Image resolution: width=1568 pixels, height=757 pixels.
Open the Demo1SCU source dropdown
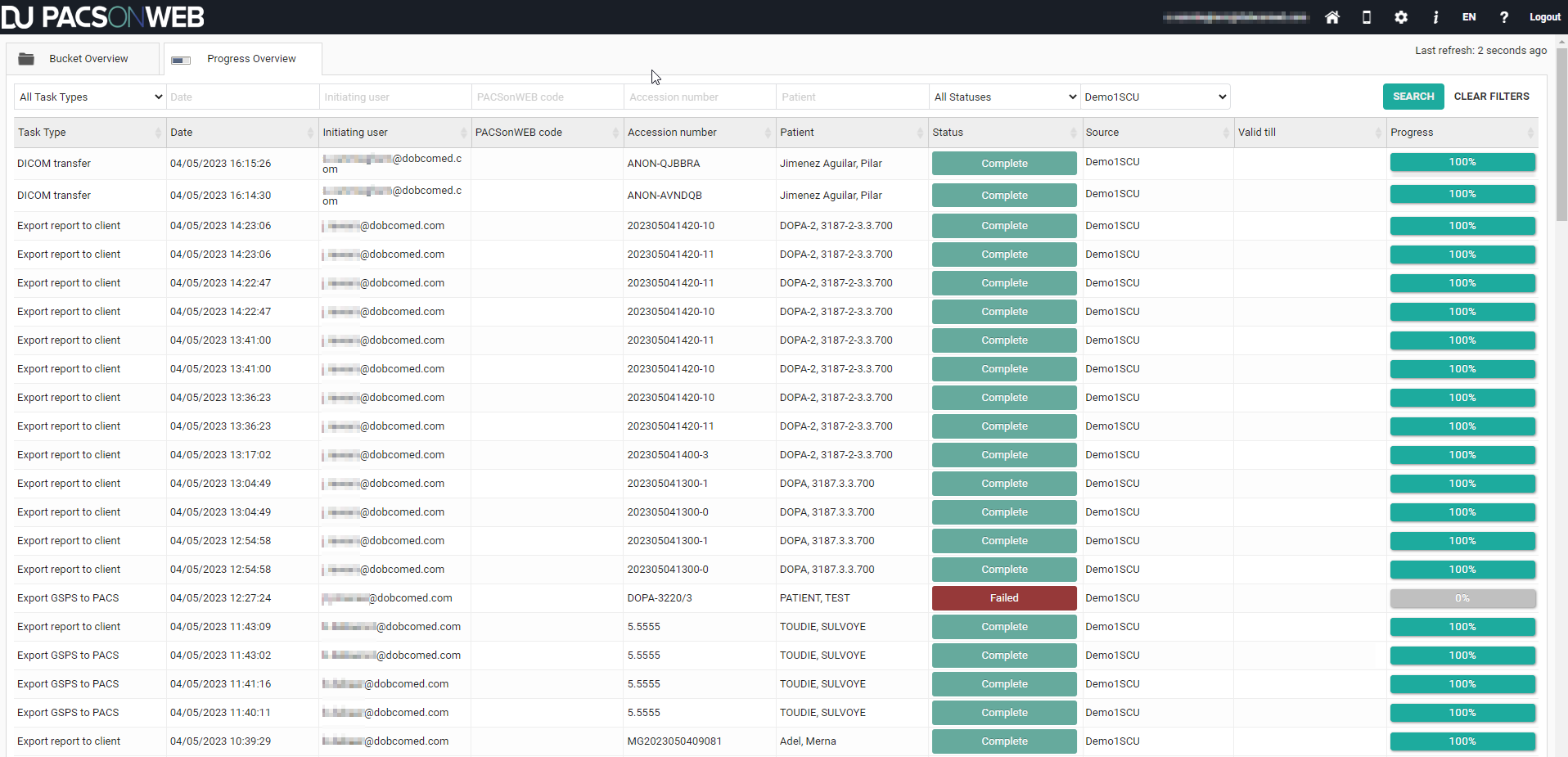(1156, 97)
